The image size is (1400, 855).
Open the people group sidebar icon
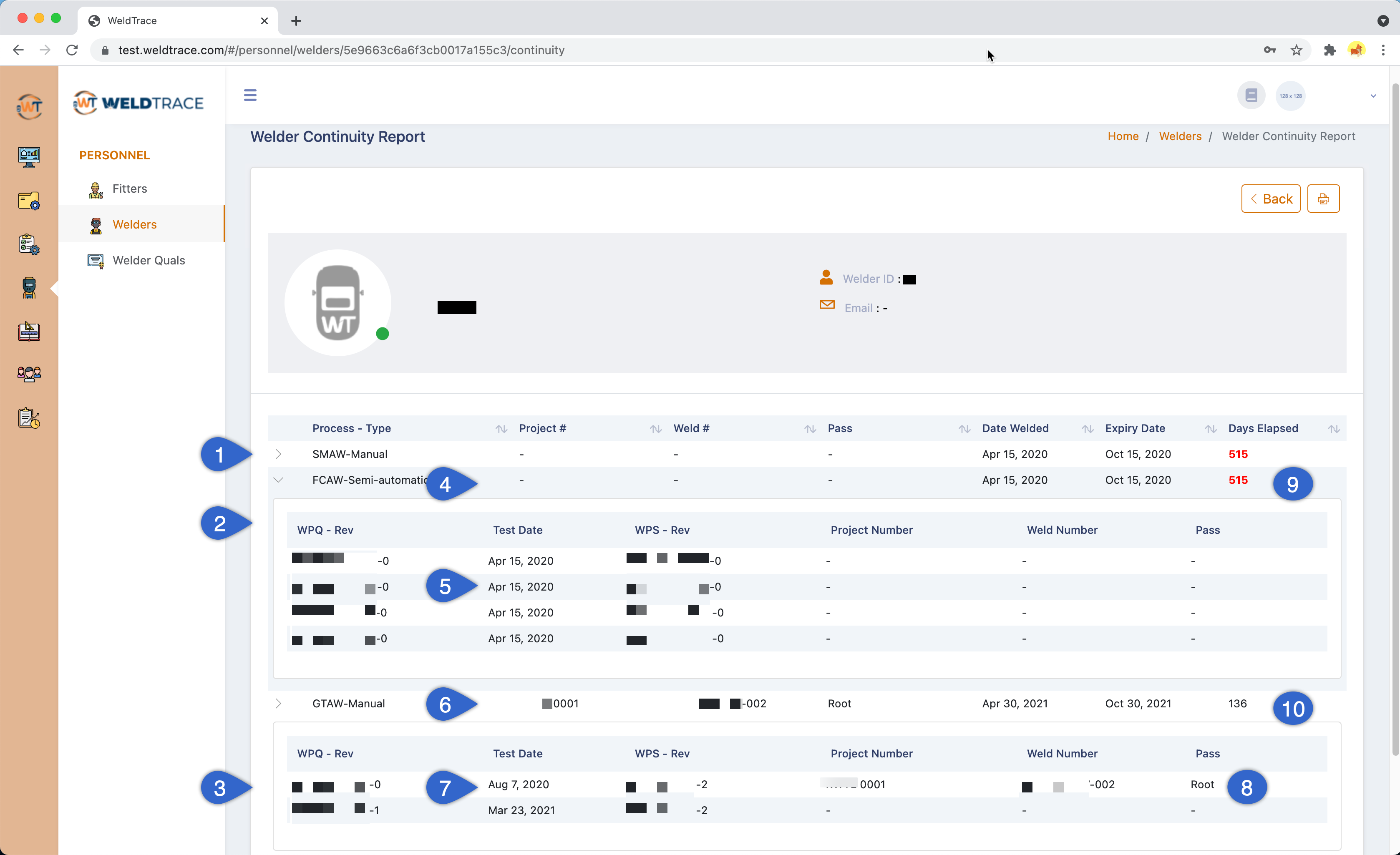29,374
